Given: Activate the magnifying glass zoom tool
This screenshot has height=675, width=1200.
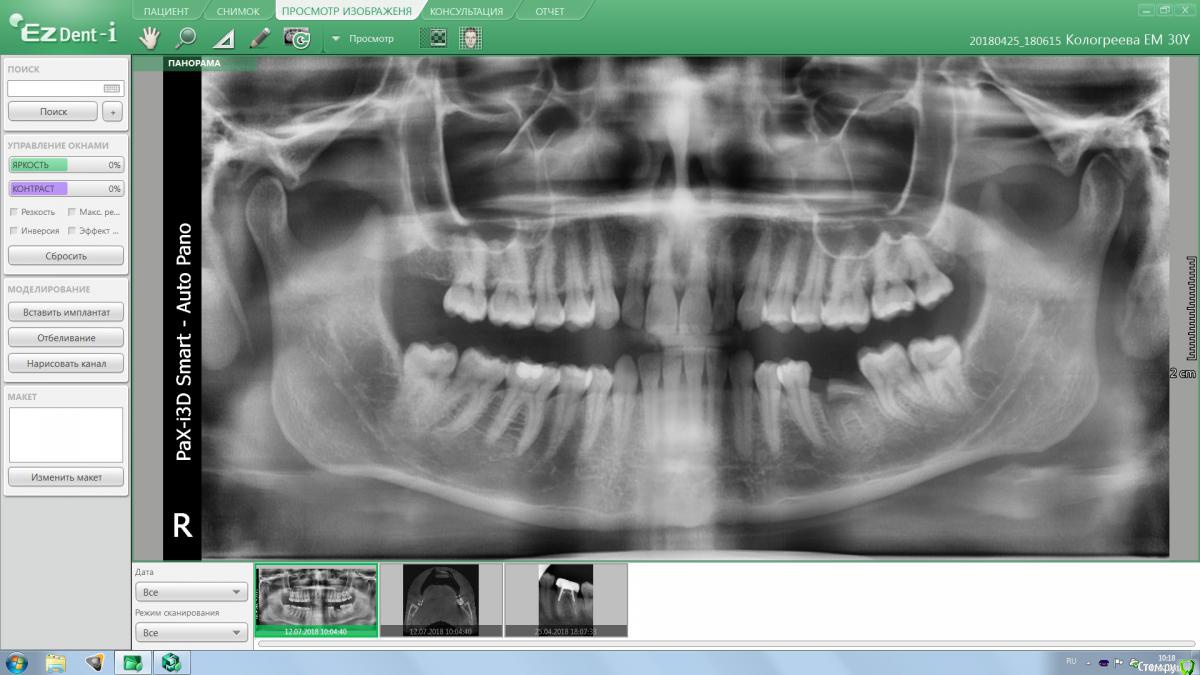Looking at the screenshot, I should point(186,38).
